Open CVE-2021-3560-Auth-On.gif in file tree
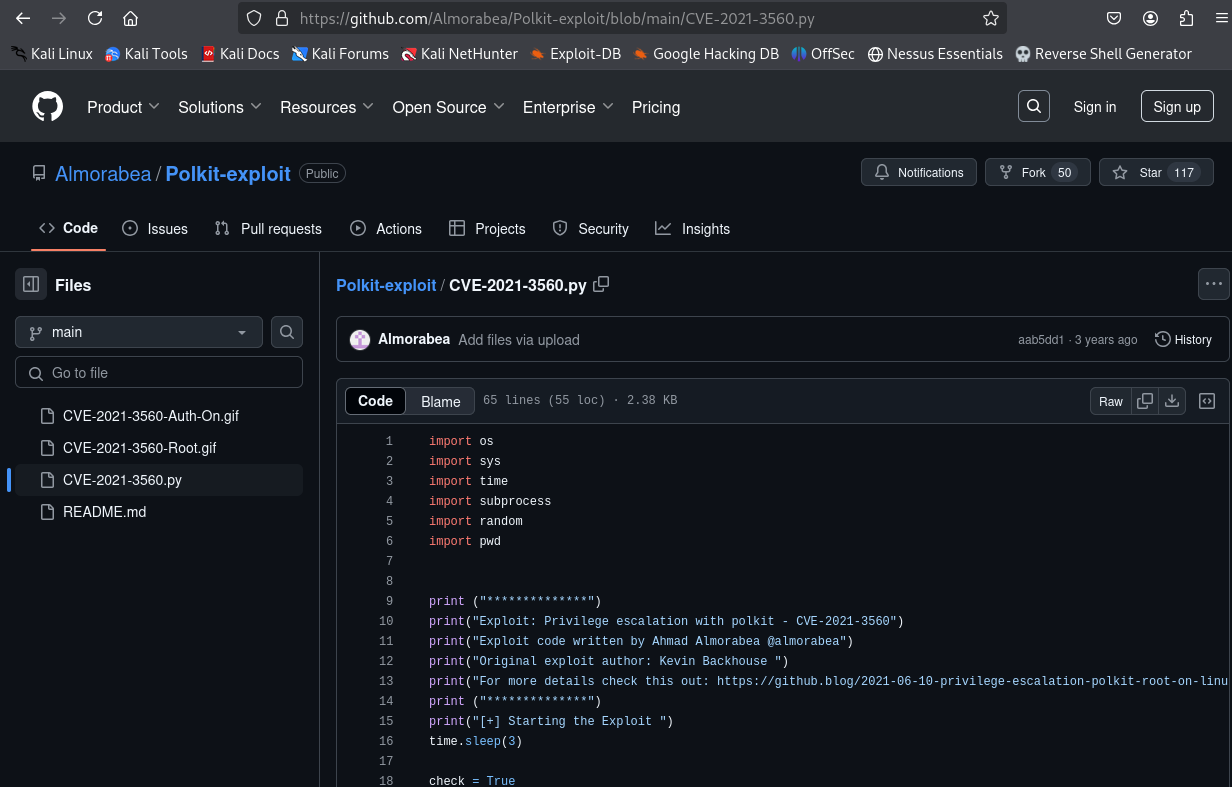The image size is (1232, 787). (159, 416)
